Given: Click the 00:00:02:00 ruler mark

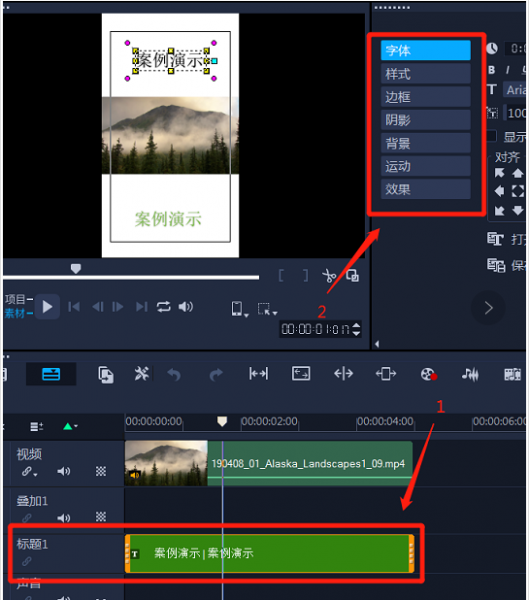Looking at the screenshot, I should click(x=269, y=421).
